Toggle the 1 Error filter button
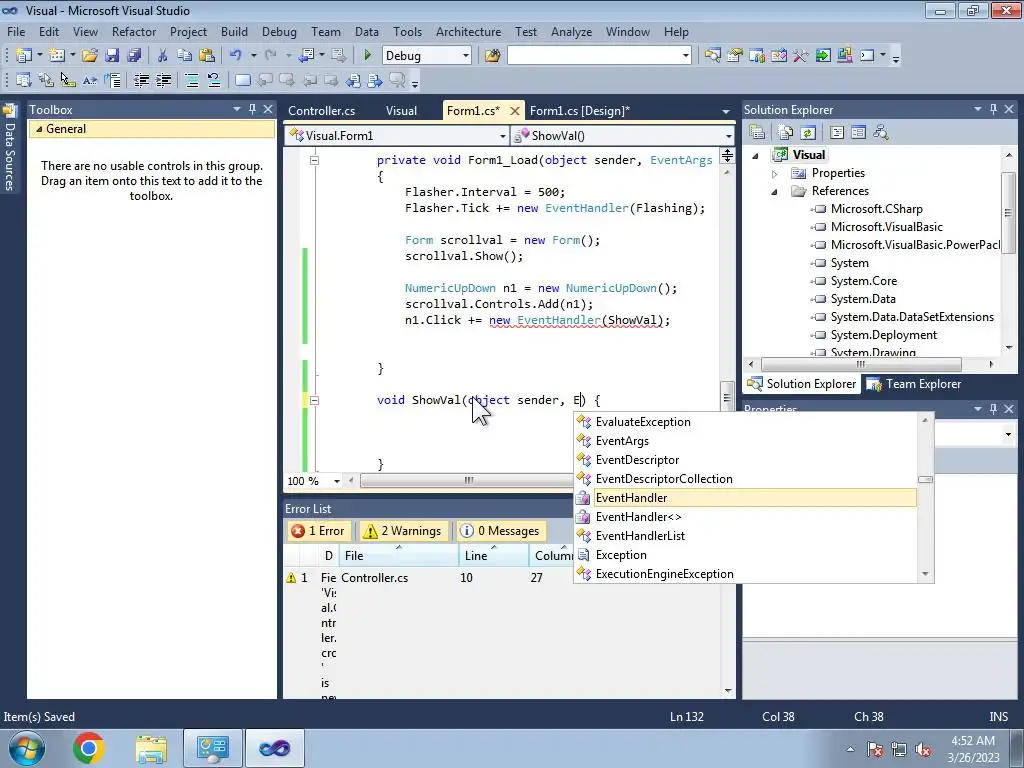The height and width of the screenshot is (768, 1024). click(x=318, y=531)
